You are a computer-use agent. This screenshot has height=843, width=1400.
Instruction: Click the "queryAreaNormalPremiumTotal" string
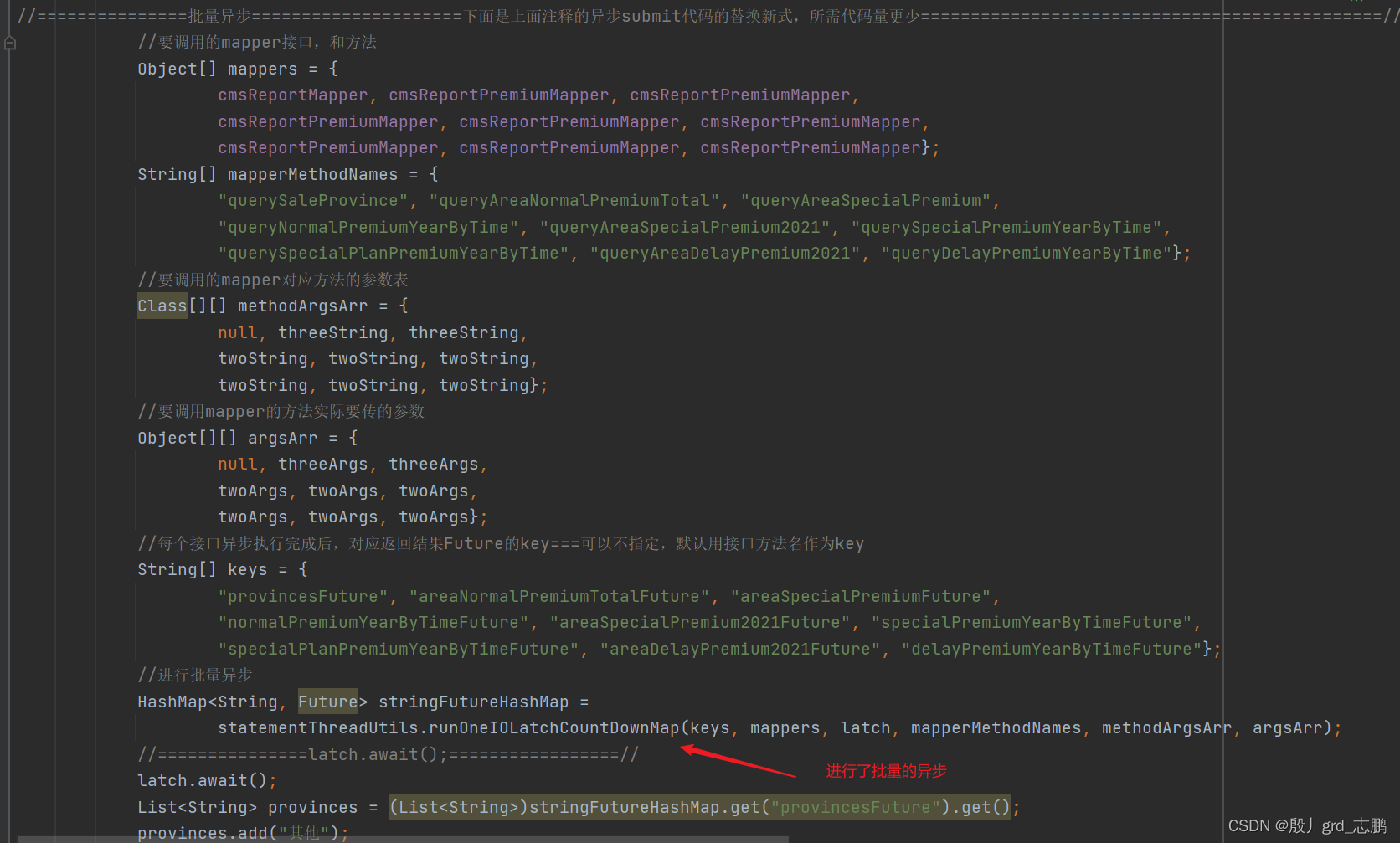pyautogui.click(x=574, y=200)
